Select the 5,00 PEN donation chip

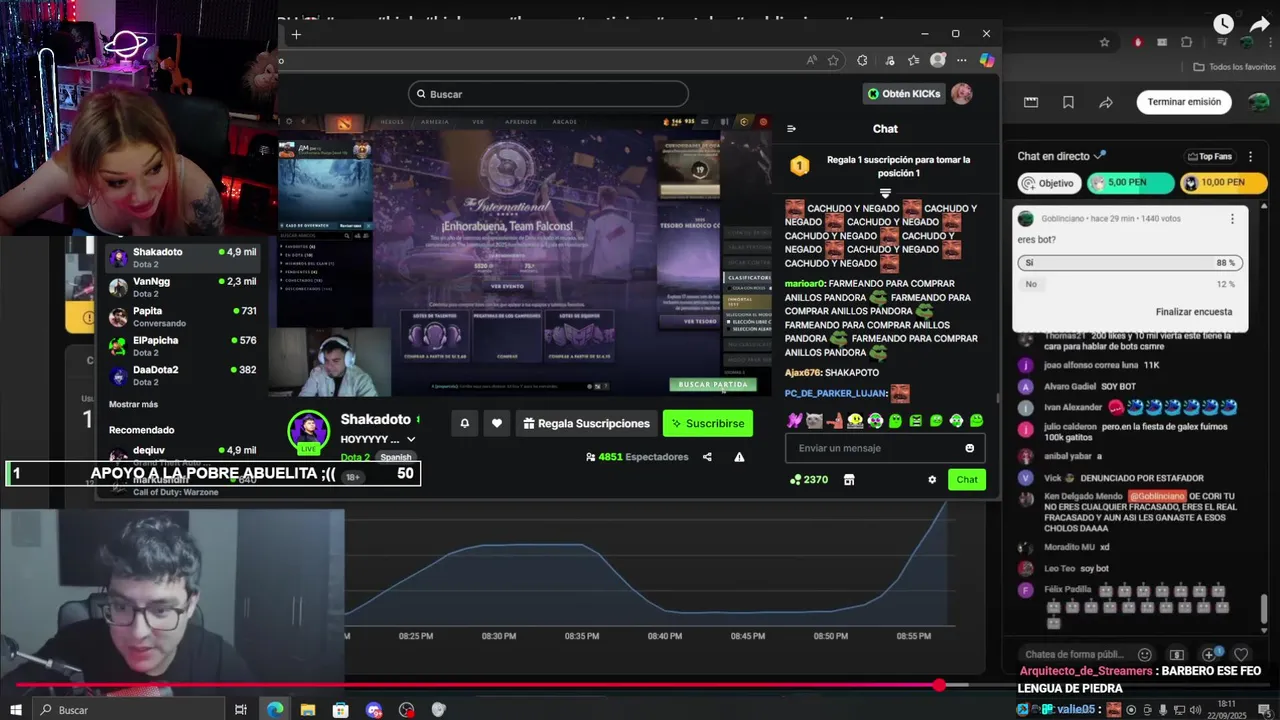pyautogui.click(x=1130, y=183)
